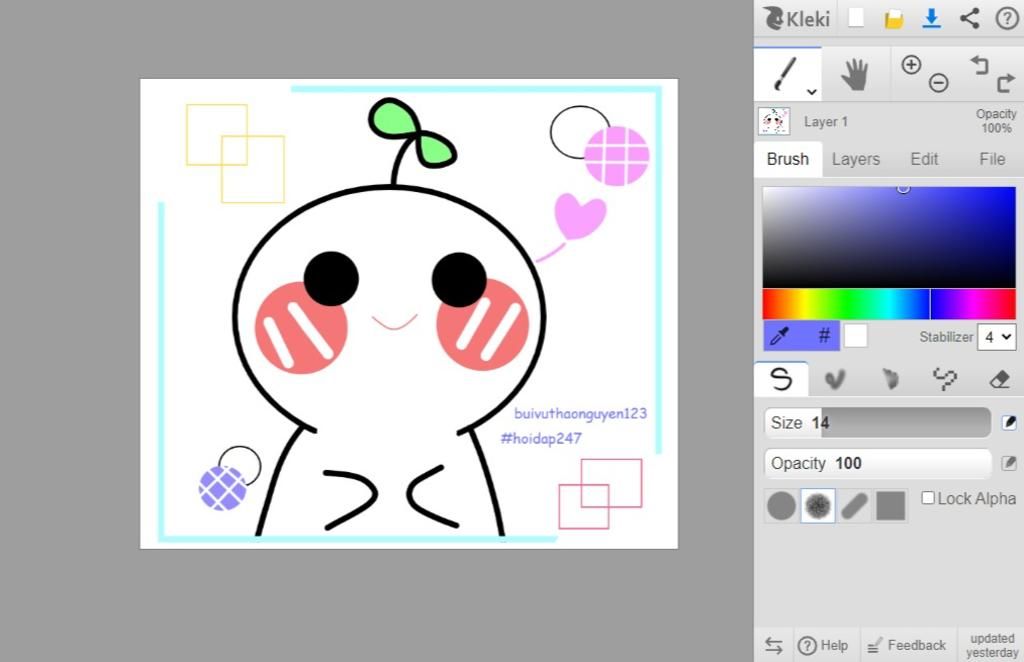Switch to the Layers tab

(856, 159)
